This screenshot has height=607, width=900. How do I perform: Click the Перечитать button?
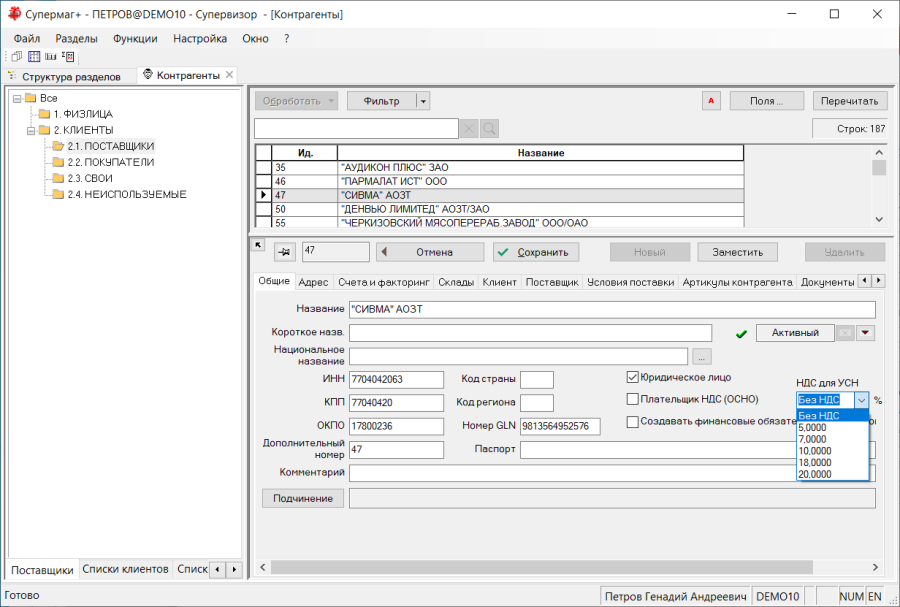849,101
